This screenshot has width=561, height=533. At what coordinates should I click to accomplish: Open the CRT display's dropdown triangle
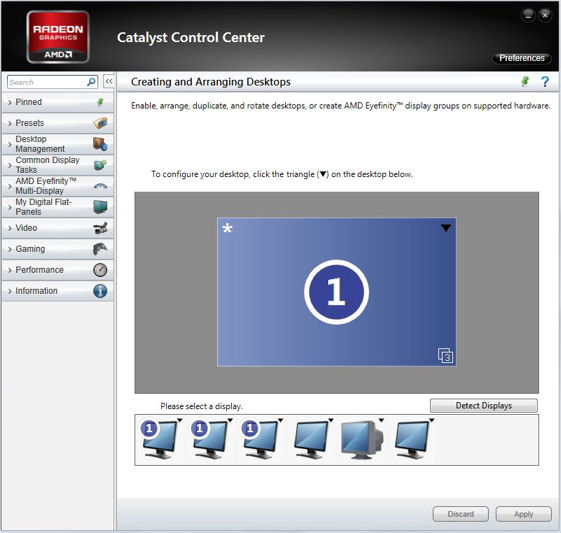coord(381,420)
